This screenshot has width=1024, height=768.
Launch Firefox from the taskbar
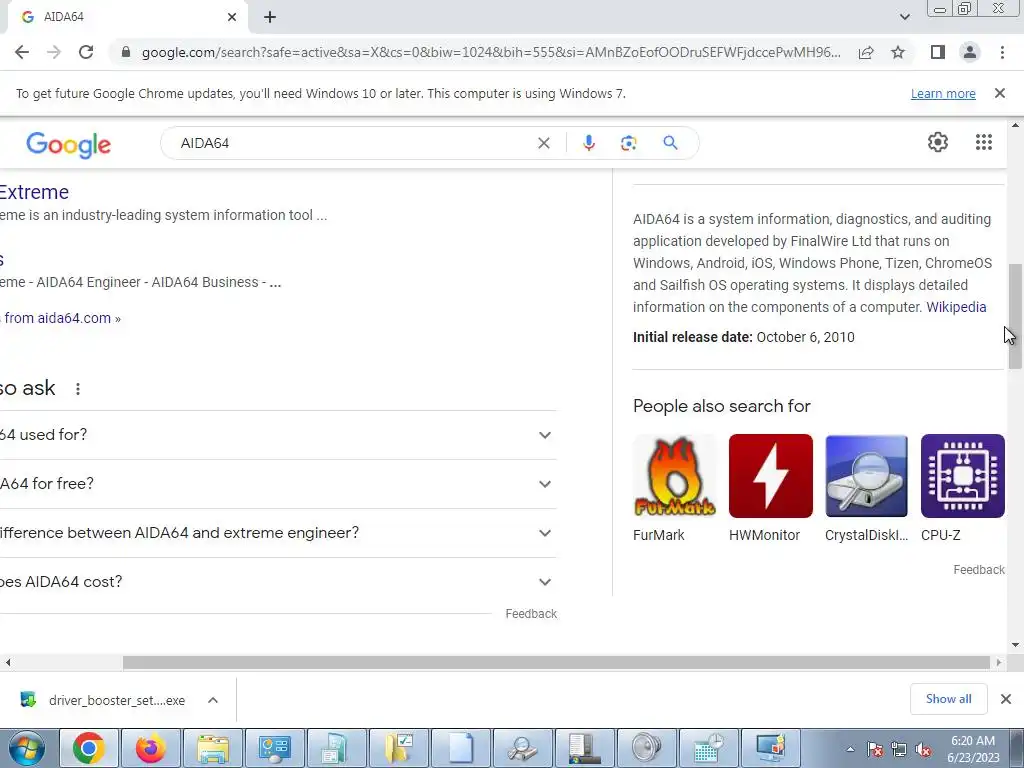[x=150, y=748]
